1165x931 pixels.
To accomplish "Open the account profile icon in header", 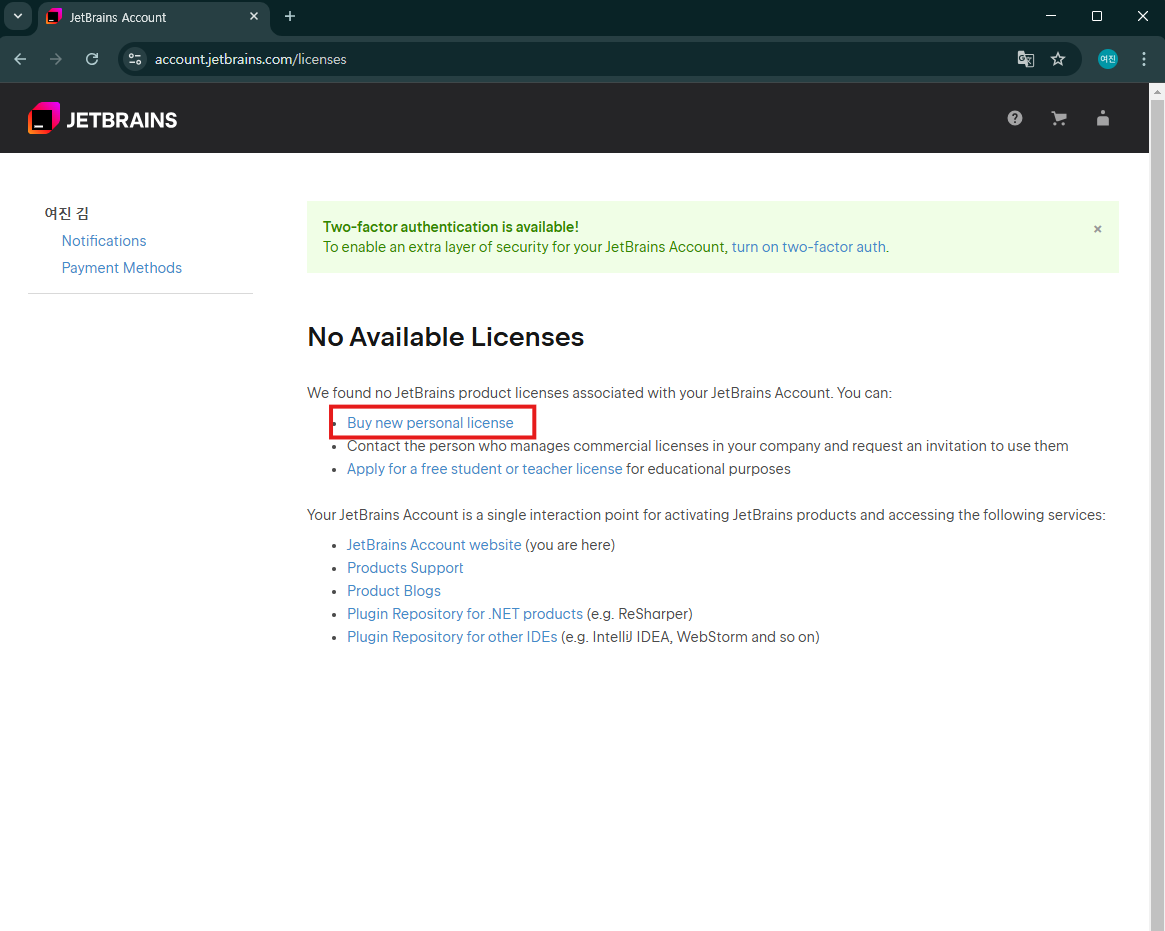I will [1103, 118].
